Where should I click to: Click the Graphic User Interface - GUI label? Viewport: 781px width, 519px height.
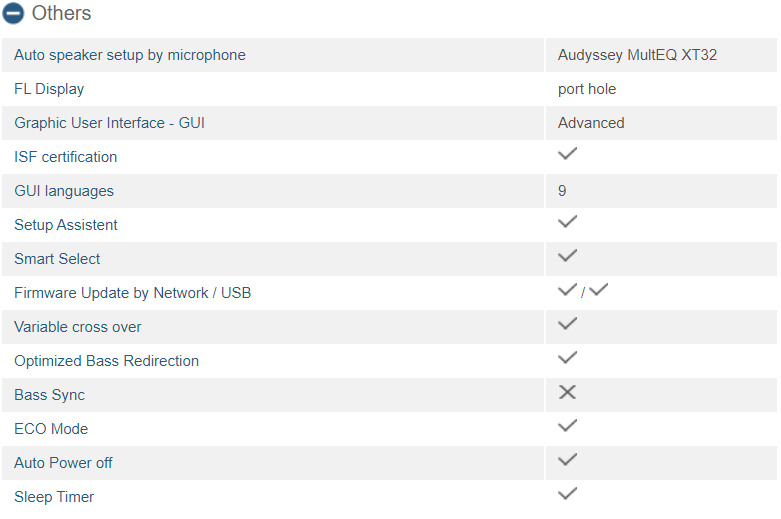pos(109,123)
